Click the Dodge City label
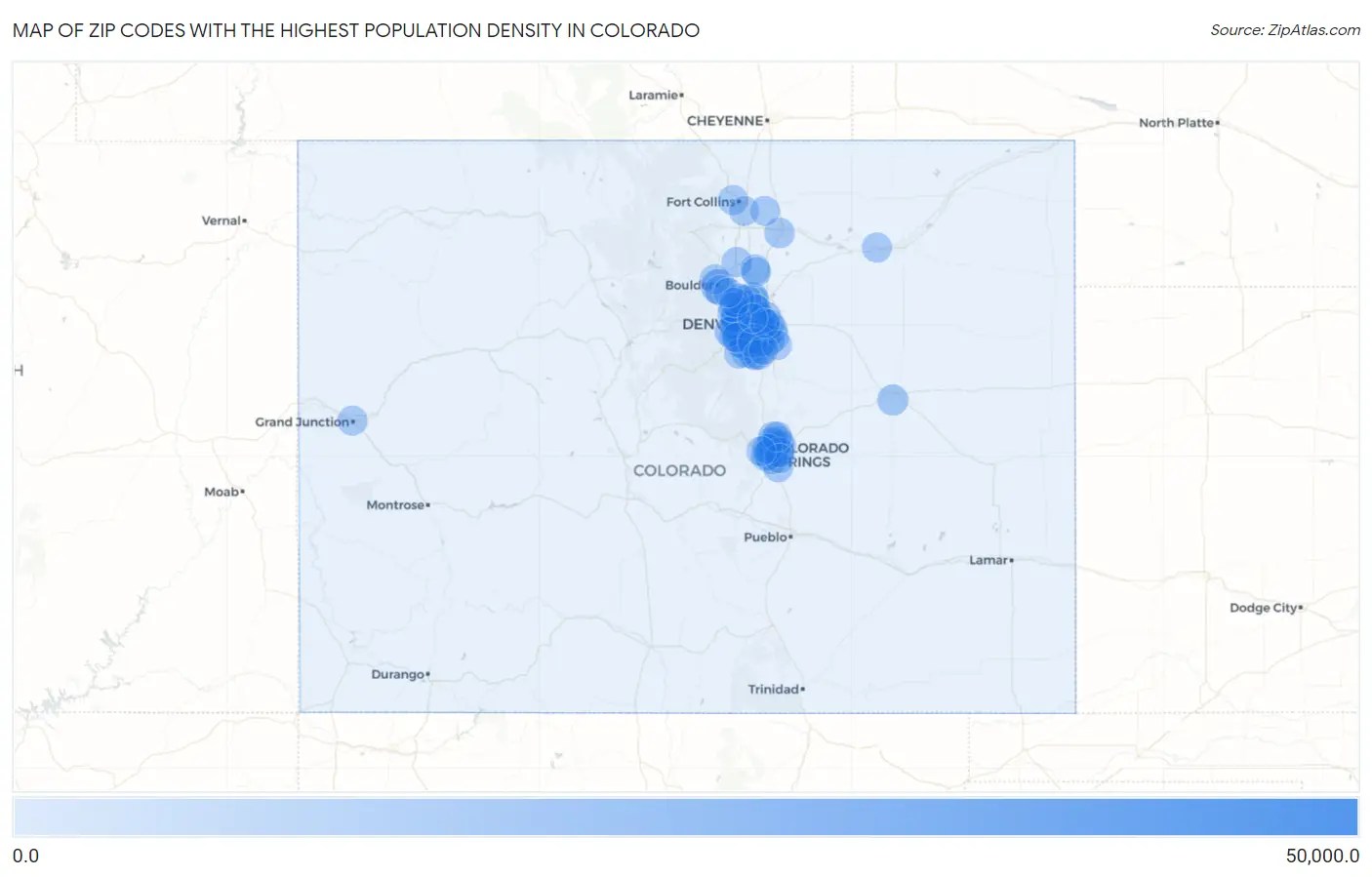Image resolution: width=1372 pixels, height=877 pixels. 1264,608
